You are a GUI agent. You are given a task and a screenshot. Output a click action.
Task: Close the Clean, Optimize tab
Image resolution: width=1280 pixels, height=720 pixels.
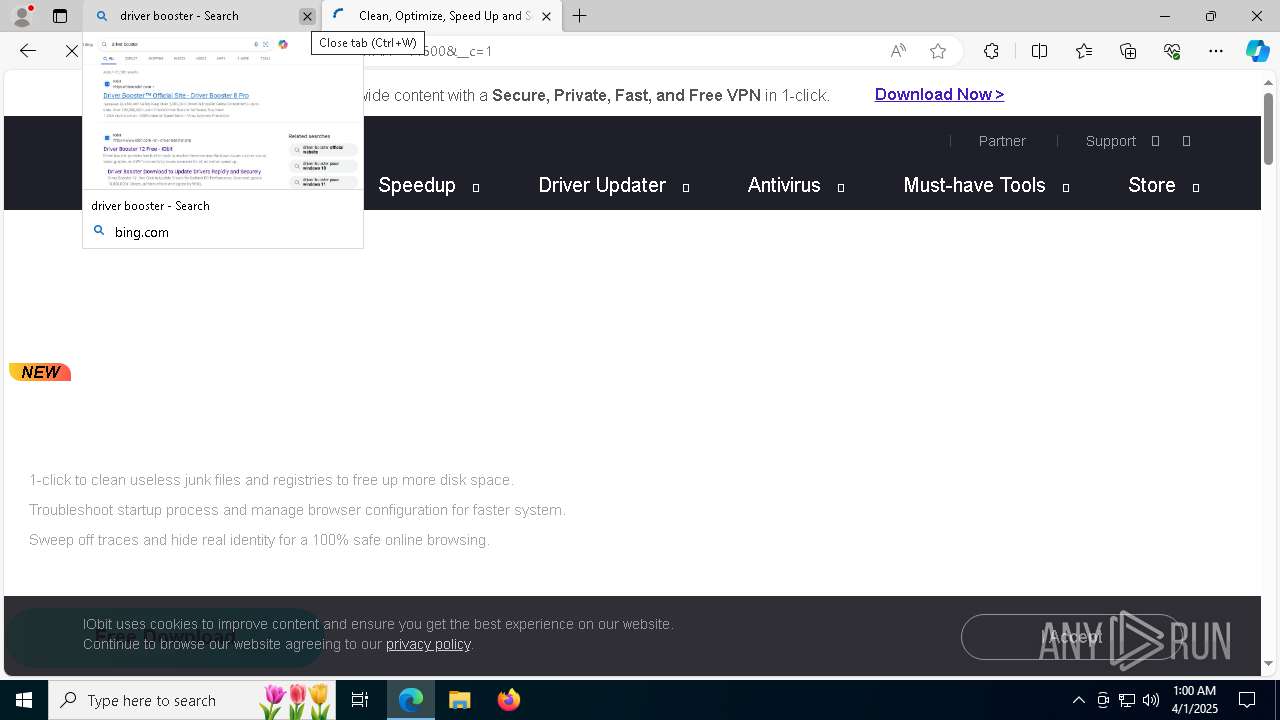(546, 16)
